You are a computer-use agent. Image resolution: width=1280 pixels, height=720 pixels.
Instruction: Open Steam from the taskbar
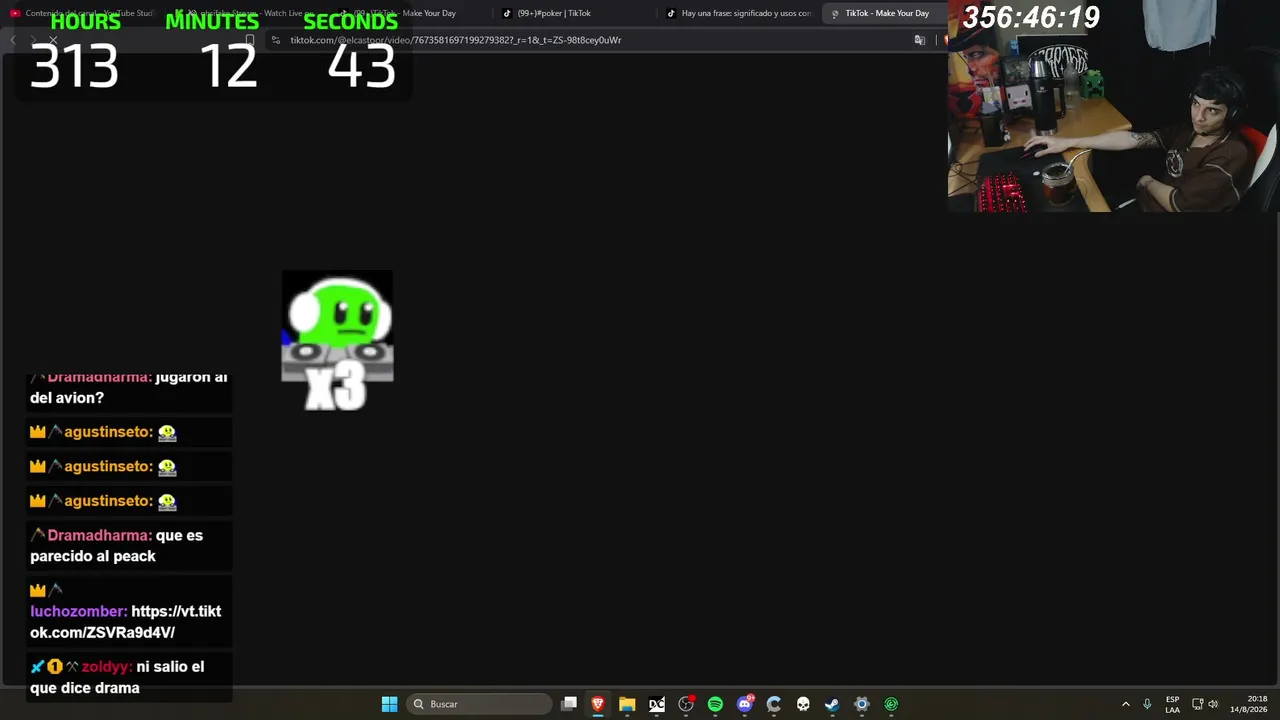tap(832, 704)
